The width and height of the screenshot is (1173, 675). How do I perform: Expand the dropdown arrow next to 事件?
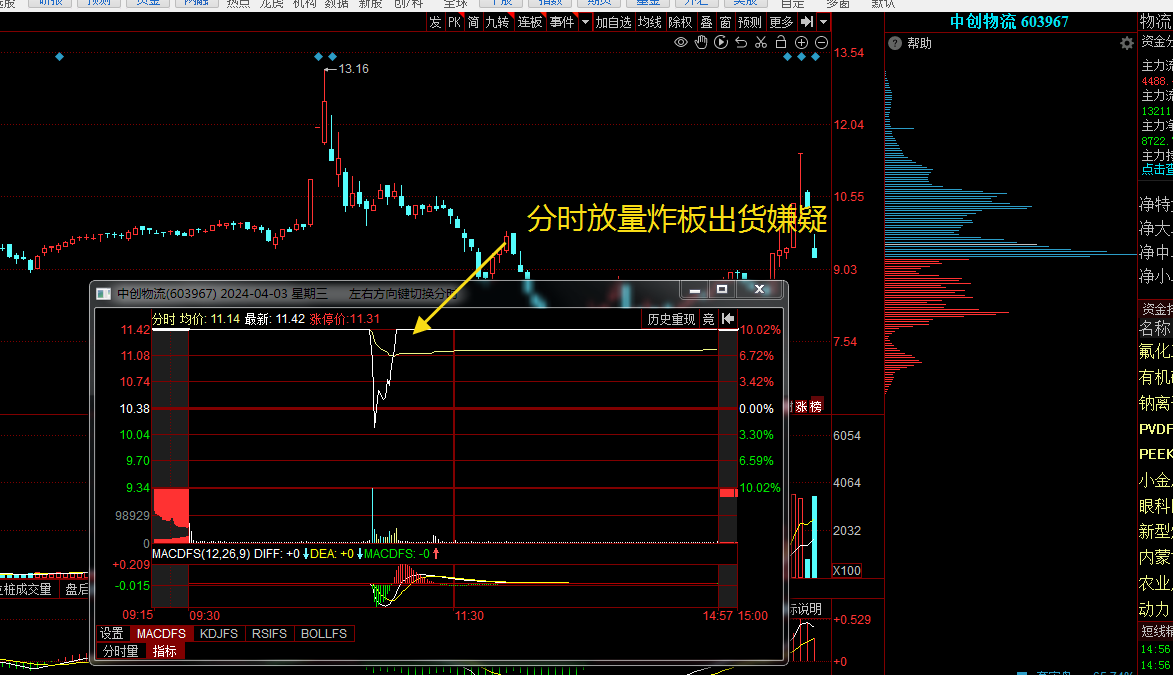pos(585,22)
